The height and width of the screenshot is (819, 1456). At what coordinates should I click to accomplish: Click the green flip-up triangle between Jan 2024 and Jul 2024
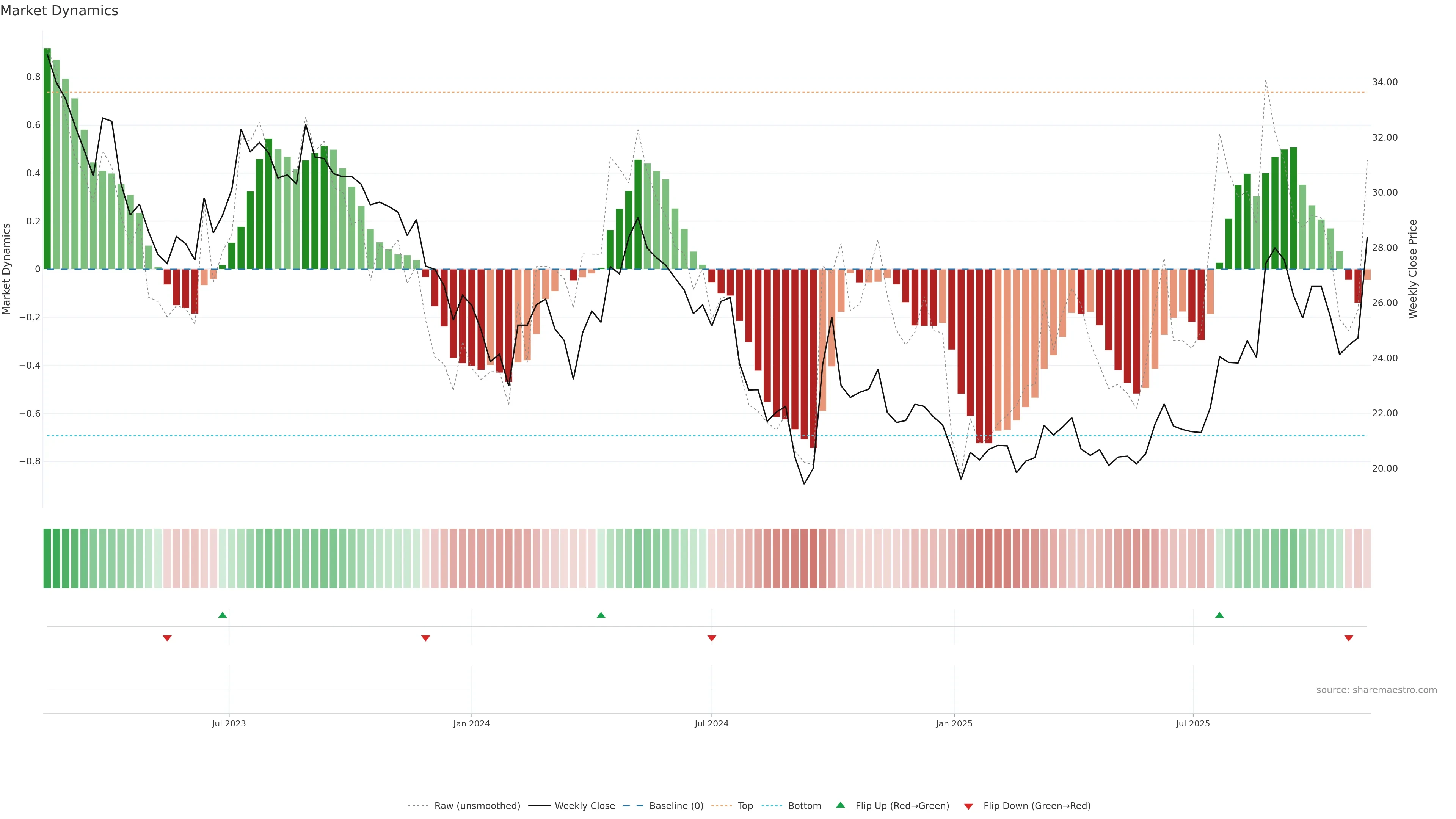(601, 615)
